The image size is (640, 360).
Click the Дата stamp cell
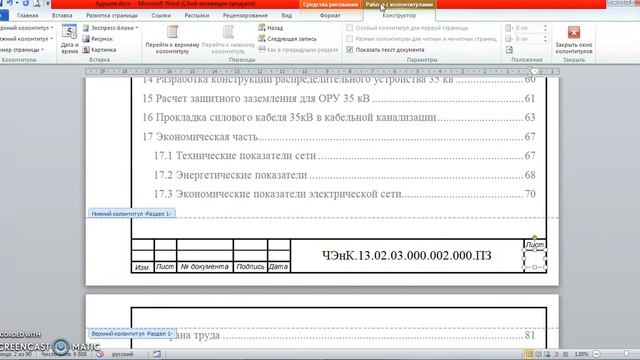click(x=279, y=267)
